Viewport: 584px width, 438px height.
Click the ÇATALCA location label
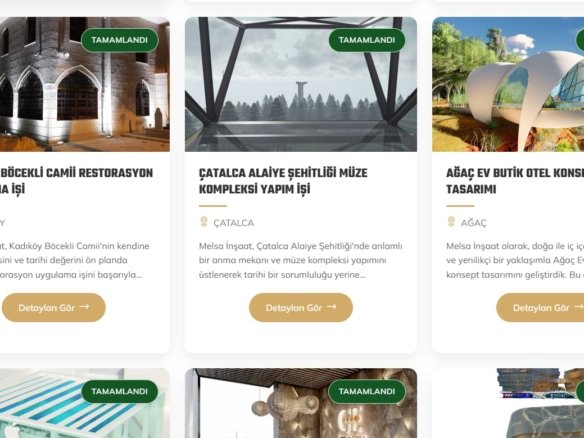click(x=234, y=223)
